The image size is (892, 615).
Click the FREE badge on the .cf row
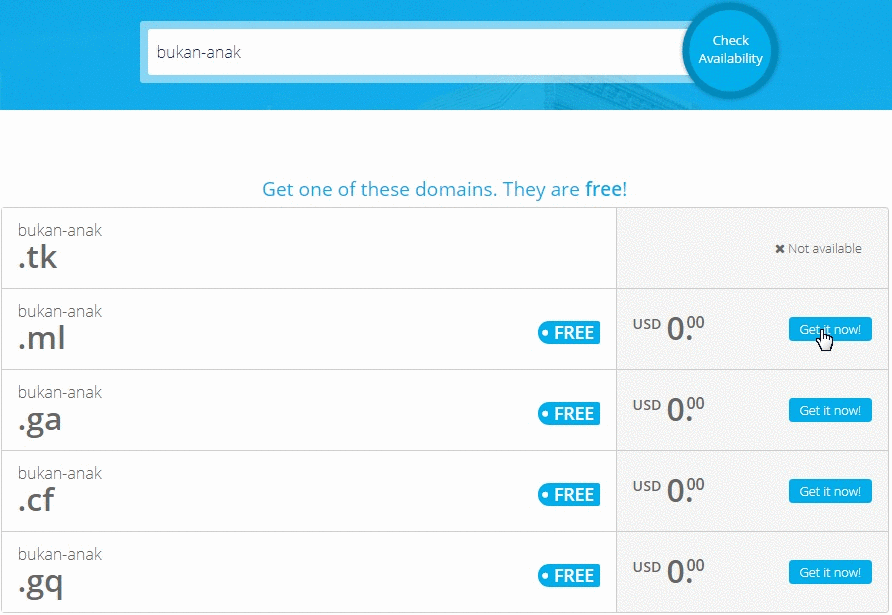[x=568, y=494]
